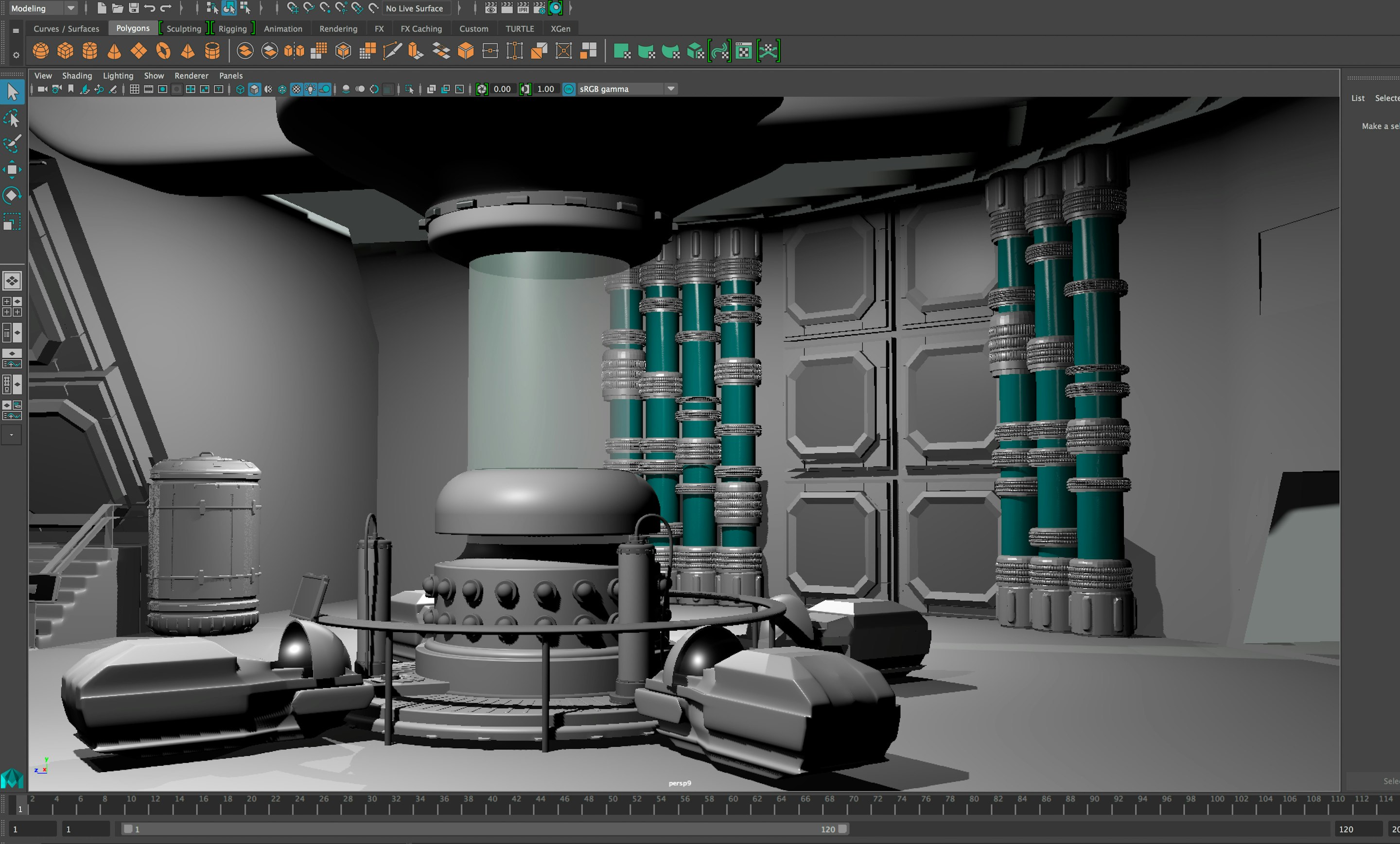Toggle use all lights bulb icon

[x=311, y=89]
